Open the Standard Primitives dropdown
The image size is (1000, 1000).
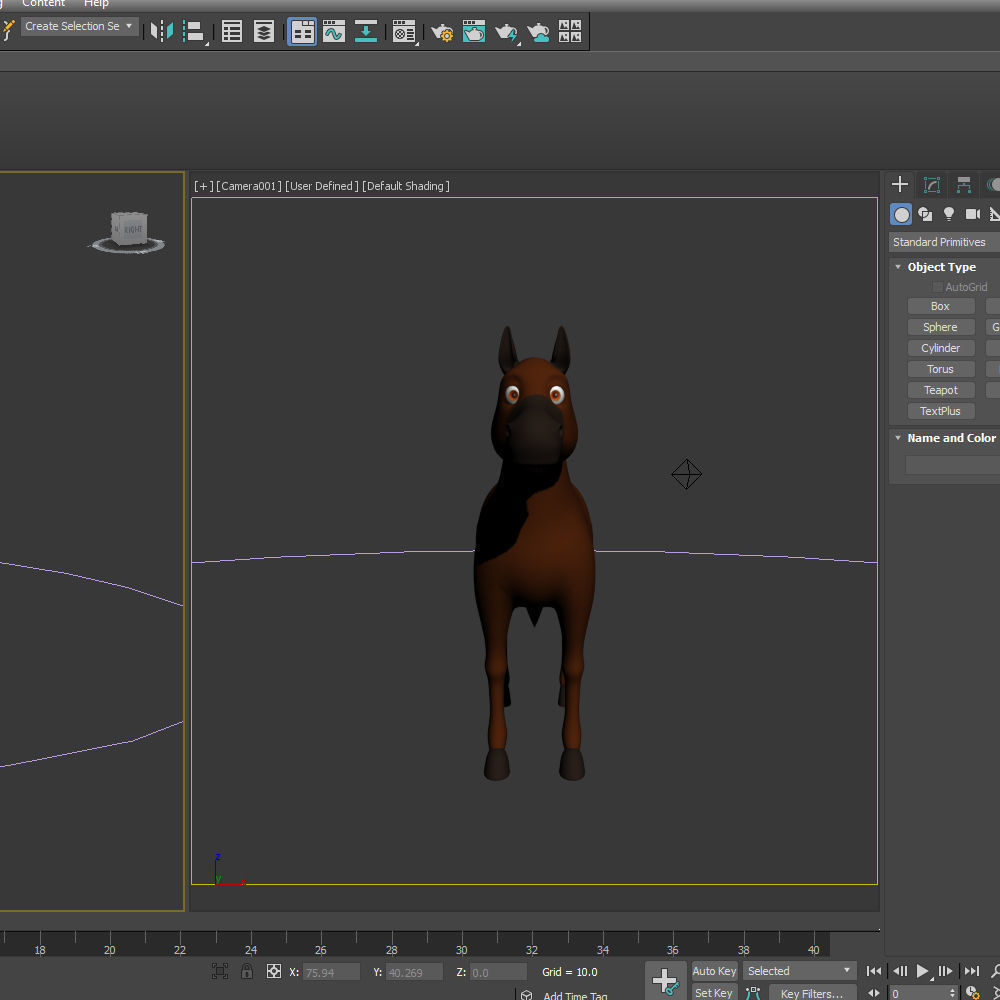point(945,242)
